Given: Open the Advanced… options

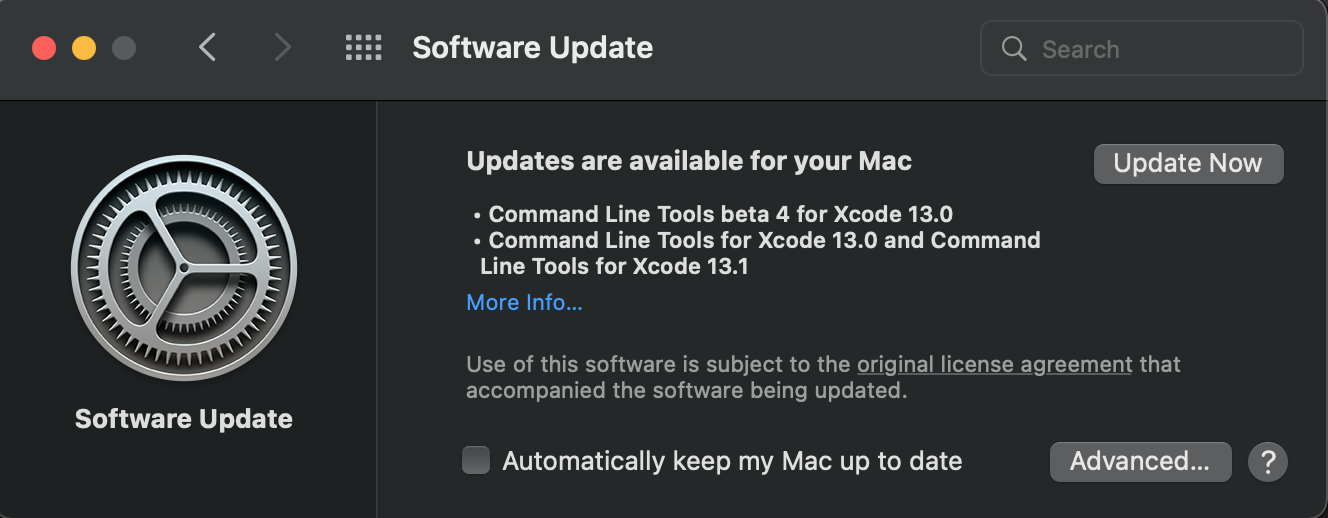Looking at the screenshot, I should coord(1139,461).
